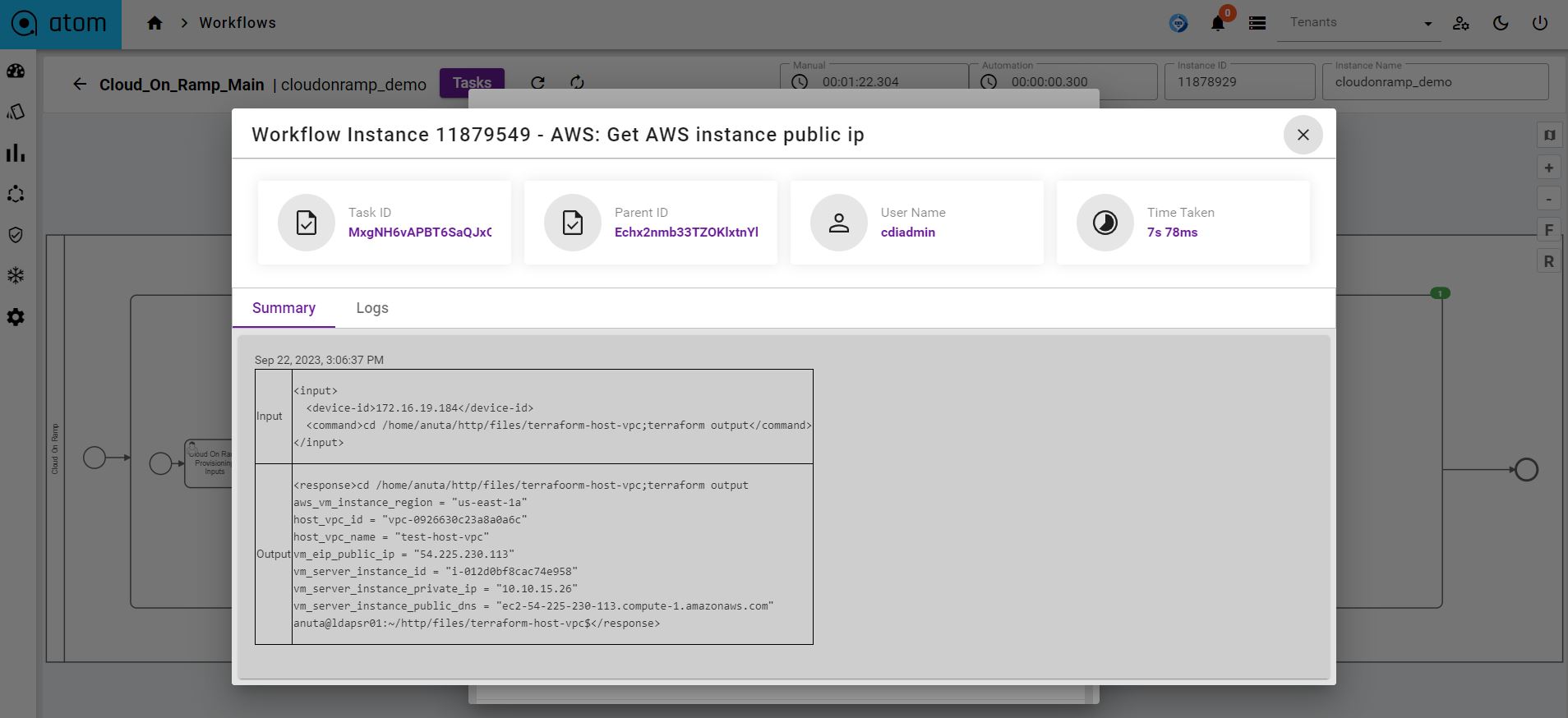Go back with the arrow beside Cloud_On_Ramp_Main
The image size is (1568, 718).
pos(80,84)
